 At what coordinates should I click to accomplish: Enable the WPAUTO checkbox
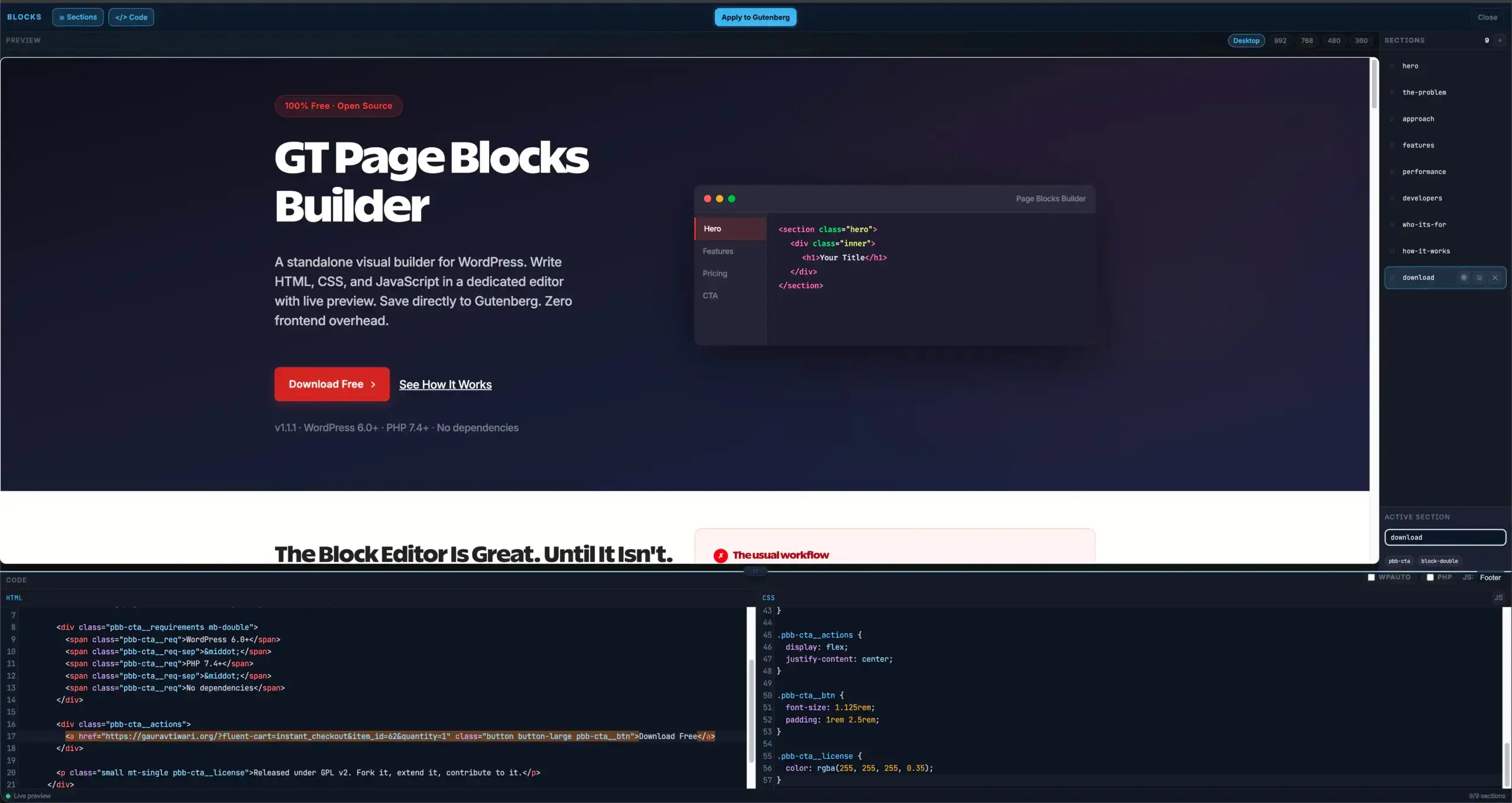click(x=1371, y=577)
